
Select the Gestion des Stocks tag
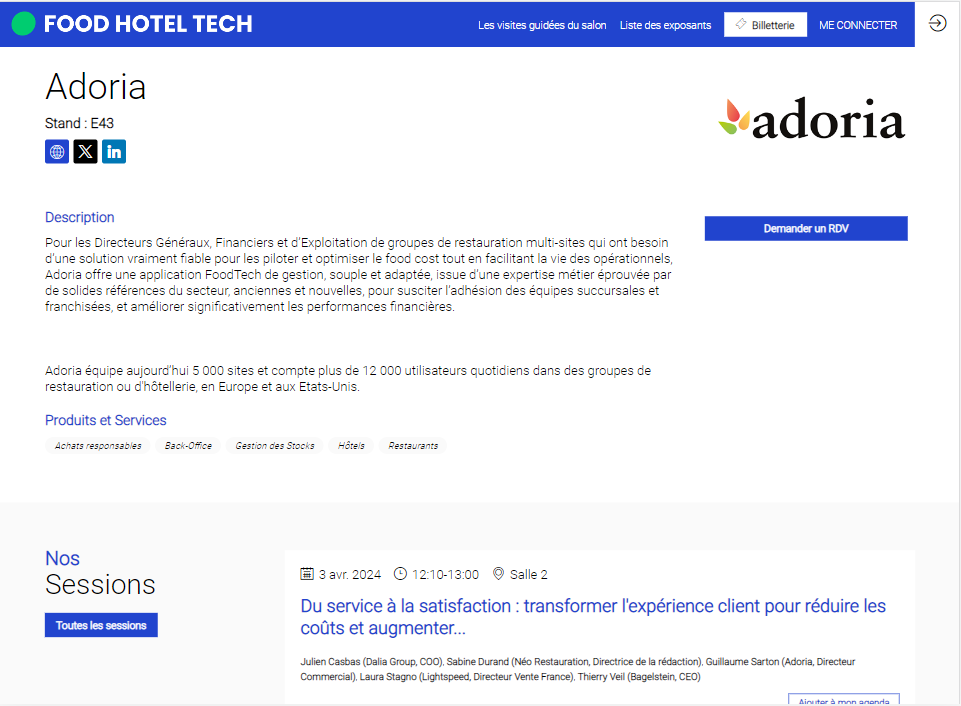275,446
